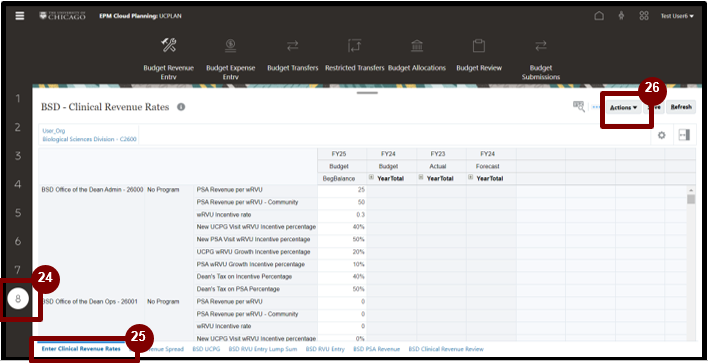The width and height of the screenshot is (708, 363).
Task: Click the vertical scrollbar thumb of grid
Action: [691, 199]
